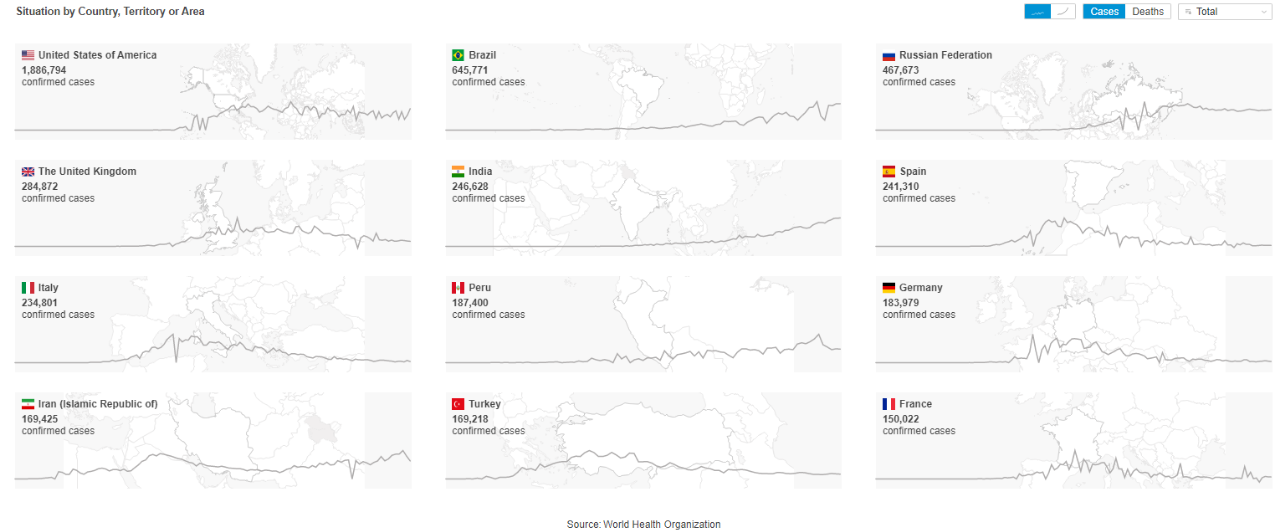Open the Turkey country name link
This screenshot has width=1280, height=532.
pyautogui.click(x=484, y=404)
